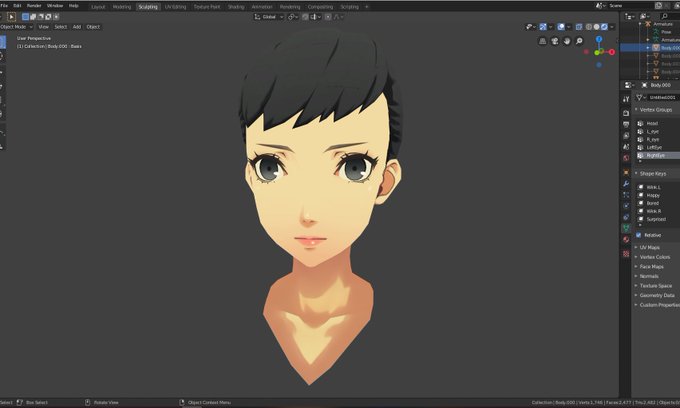Click the orthographic/perspective grid toggle
This screenshot has width=680, height=408.
[543, 41]
